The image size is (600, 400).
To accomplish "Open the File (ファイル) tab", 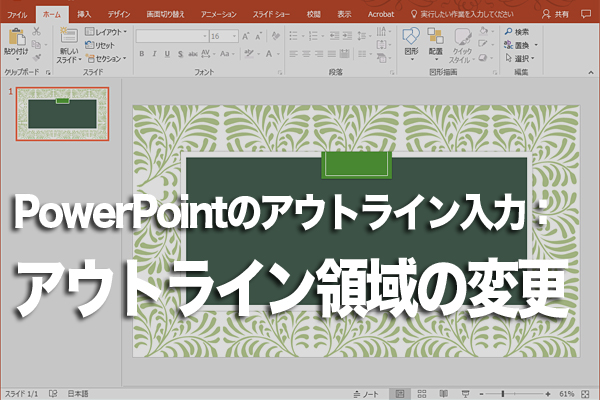I will click(17, 15).
